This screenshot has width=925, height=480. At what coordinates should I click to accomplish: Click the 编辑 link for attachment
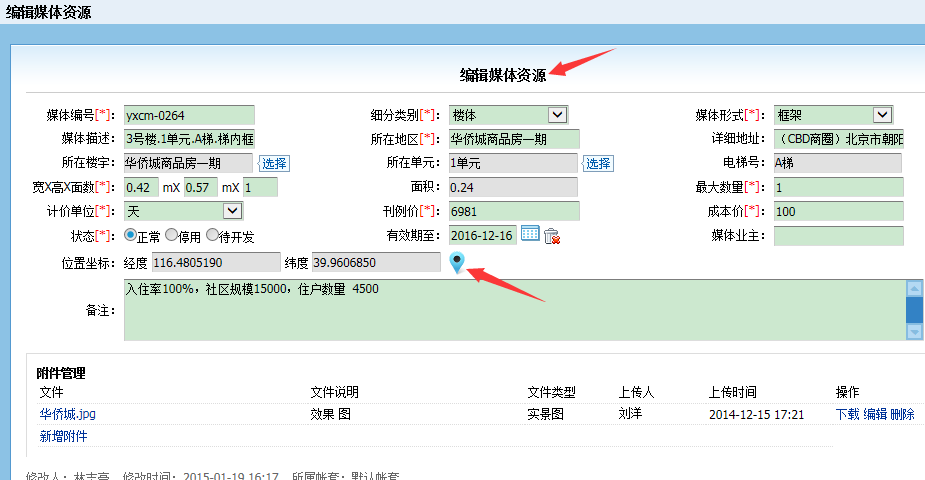point(875,414)
